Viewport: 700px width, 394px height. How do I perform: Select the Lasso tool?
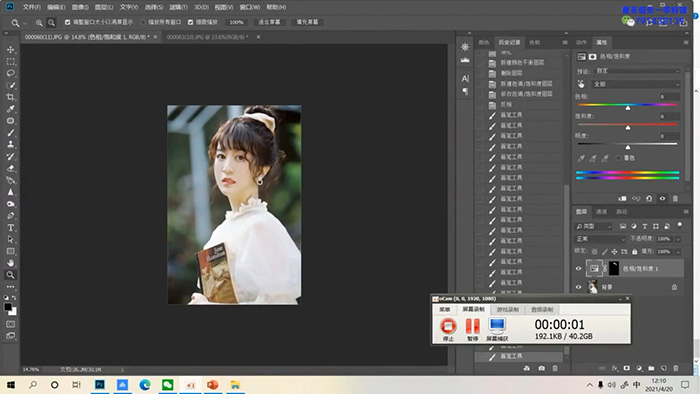click(11, 73)
